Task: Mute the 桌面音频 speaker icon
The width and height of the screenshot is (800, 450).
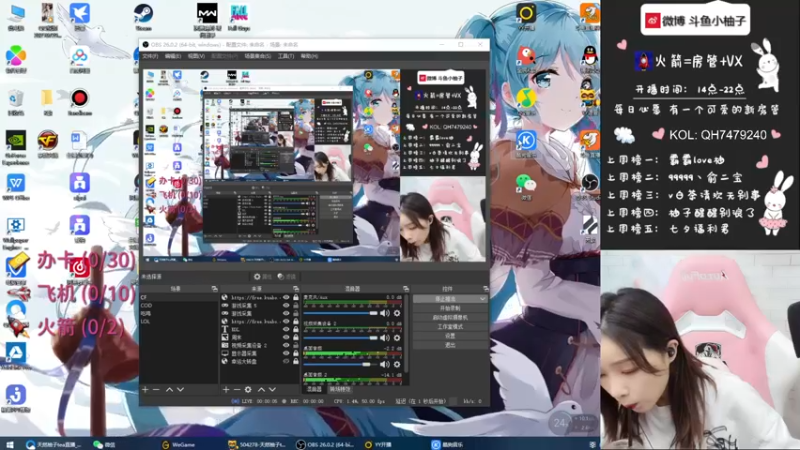Action: coord(385,364)
